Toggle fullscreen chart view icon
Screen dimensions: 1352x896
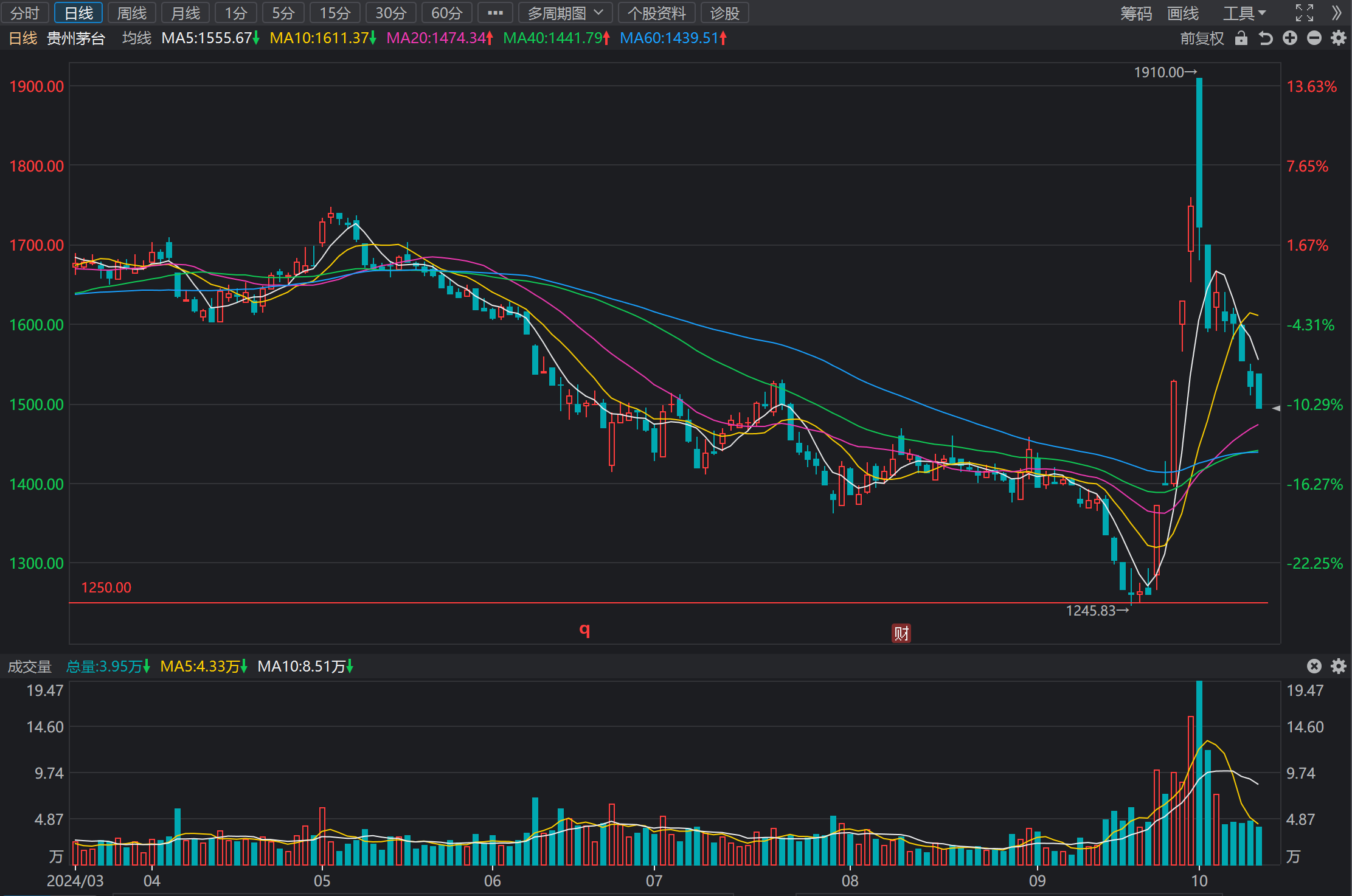point(1304,13)
